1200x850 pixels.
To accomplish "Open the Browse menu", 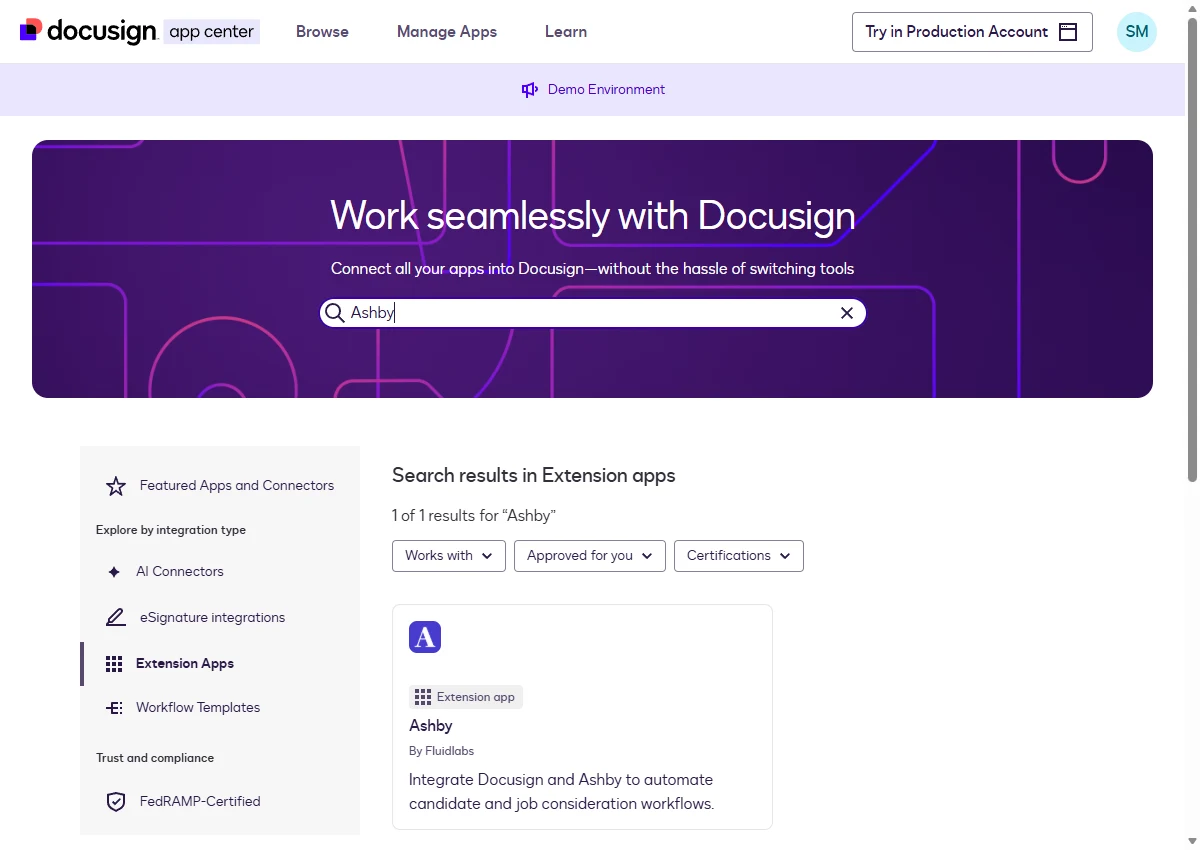I will pos(322,32).
